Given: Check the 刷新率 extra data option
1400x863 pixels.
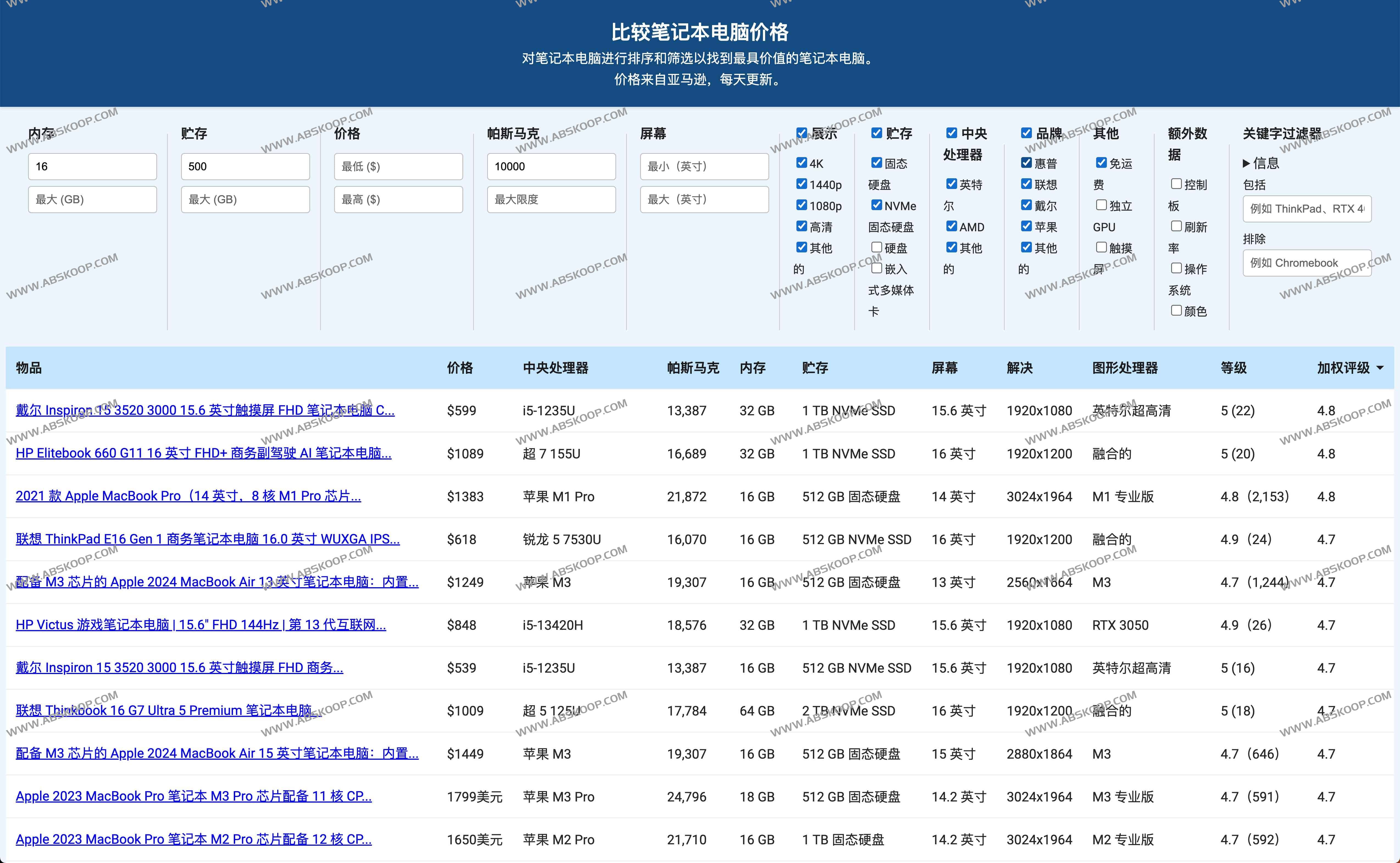Looking at the screenshot, I should [x=1176, y=226].
